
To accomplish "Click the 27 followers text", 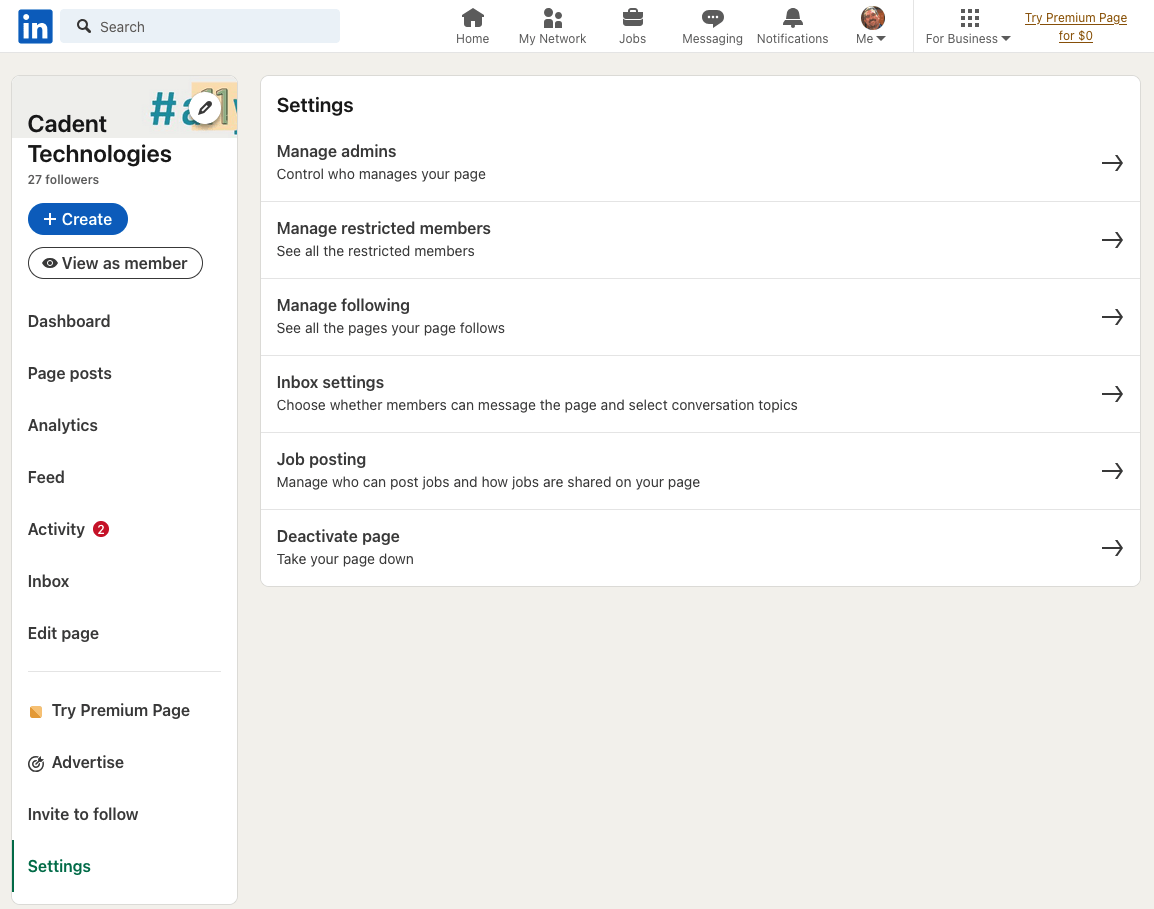I will click(63, 180).
